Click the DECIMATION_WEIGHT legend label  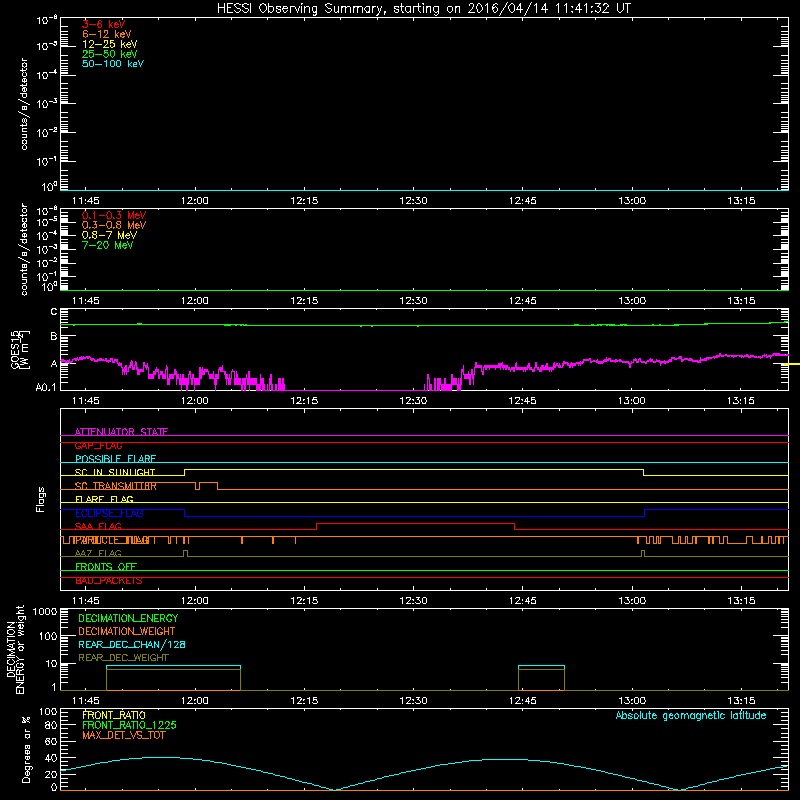tap(127, 631)
